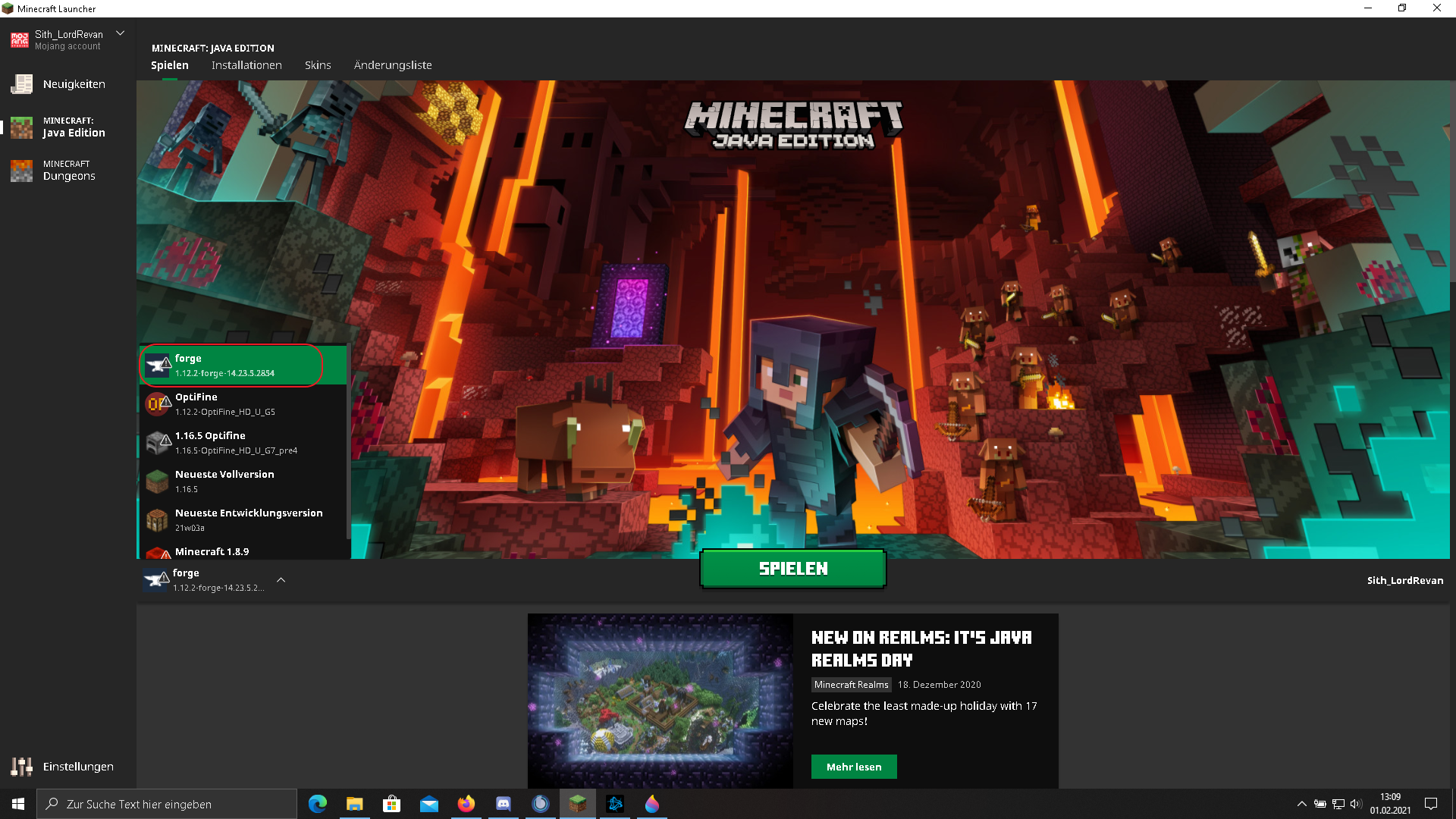Image resolution: width=1456 pixels, height=819 pixels.
Task: Pick the Neueste Entwicklungsversion crafting table icon
Action: point(158,520)
